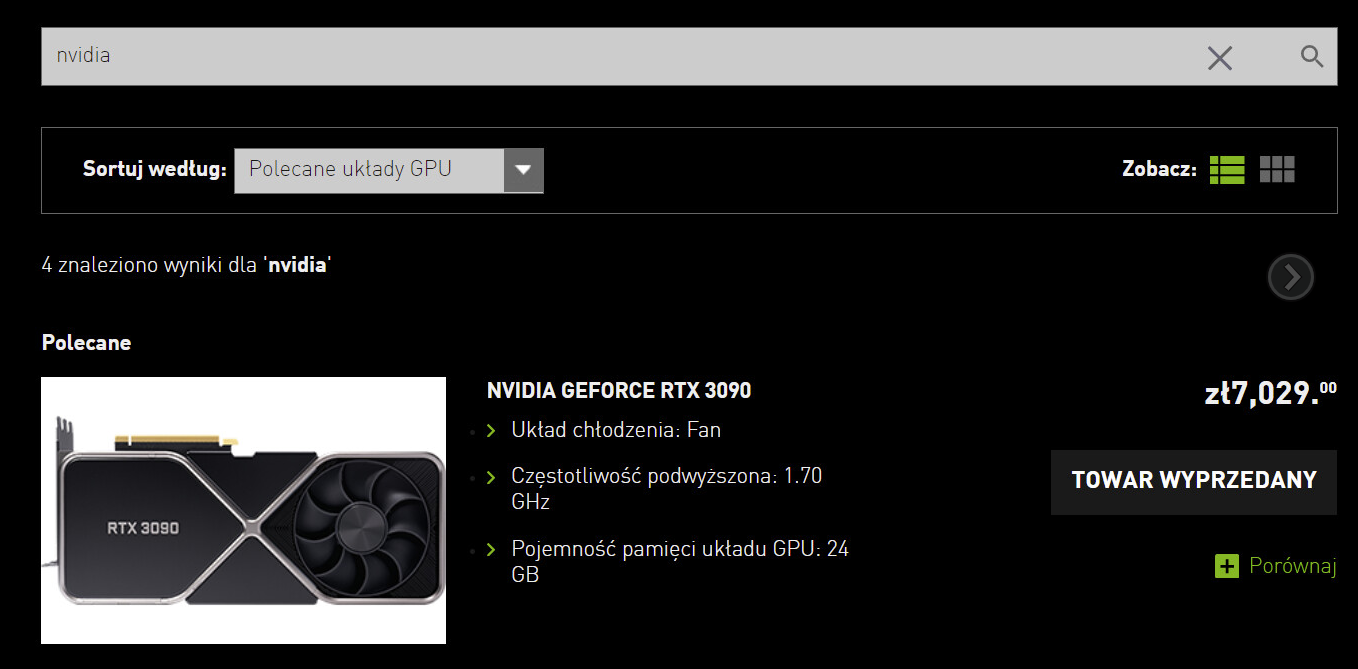The width and height of the screenshot is (1358, 669).
Task: Select the Polecane section heading
Action: pos(86,342)
